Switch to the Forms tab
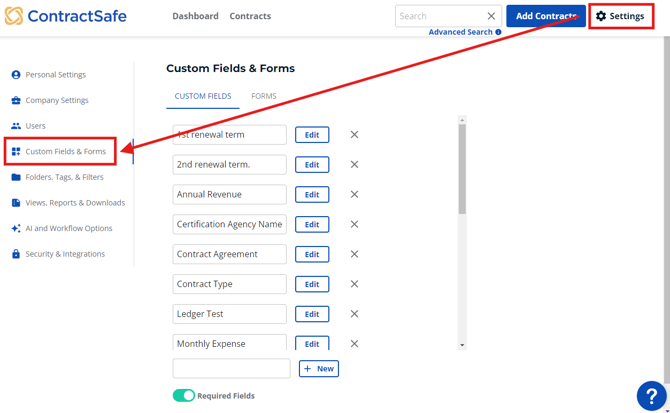The image size is (670, 413). pyautogui.click(x=264, y=96)
